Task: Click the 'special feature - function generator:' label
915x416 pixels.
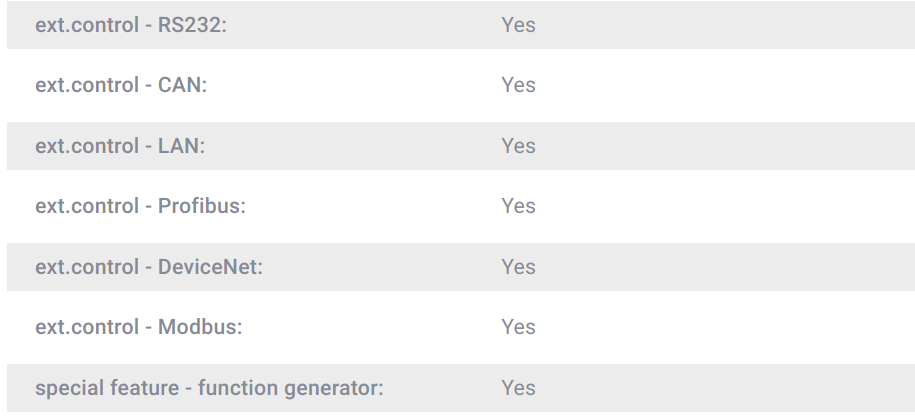Action: (x=209, y=388)
